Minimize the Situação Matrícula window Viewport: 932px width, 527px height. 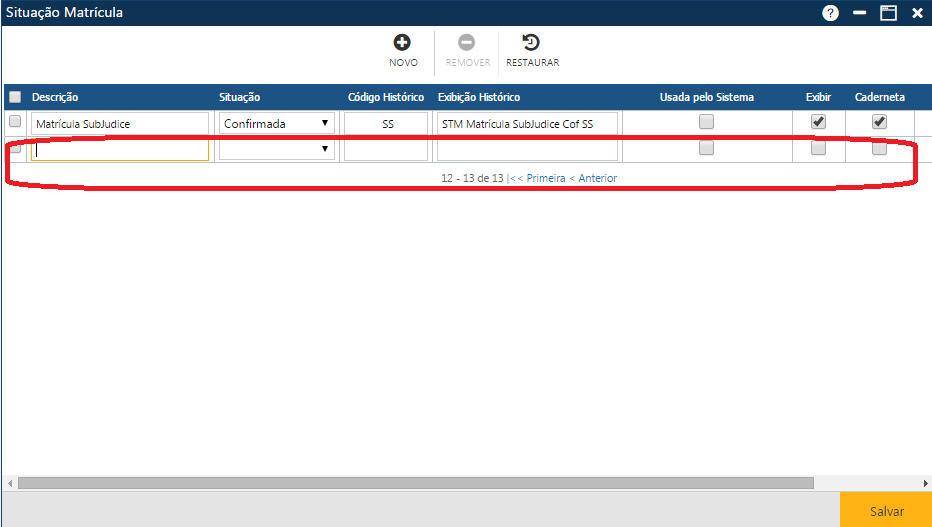(x=859, y=13)
